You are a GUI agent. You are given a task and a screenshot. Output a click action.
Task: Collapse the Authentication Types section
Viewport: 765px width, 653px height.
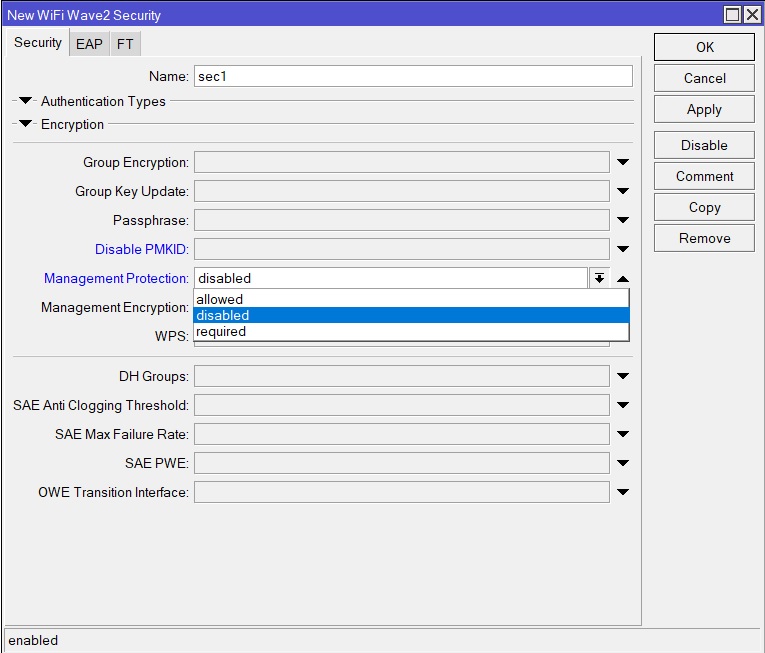tap(26, 101)
